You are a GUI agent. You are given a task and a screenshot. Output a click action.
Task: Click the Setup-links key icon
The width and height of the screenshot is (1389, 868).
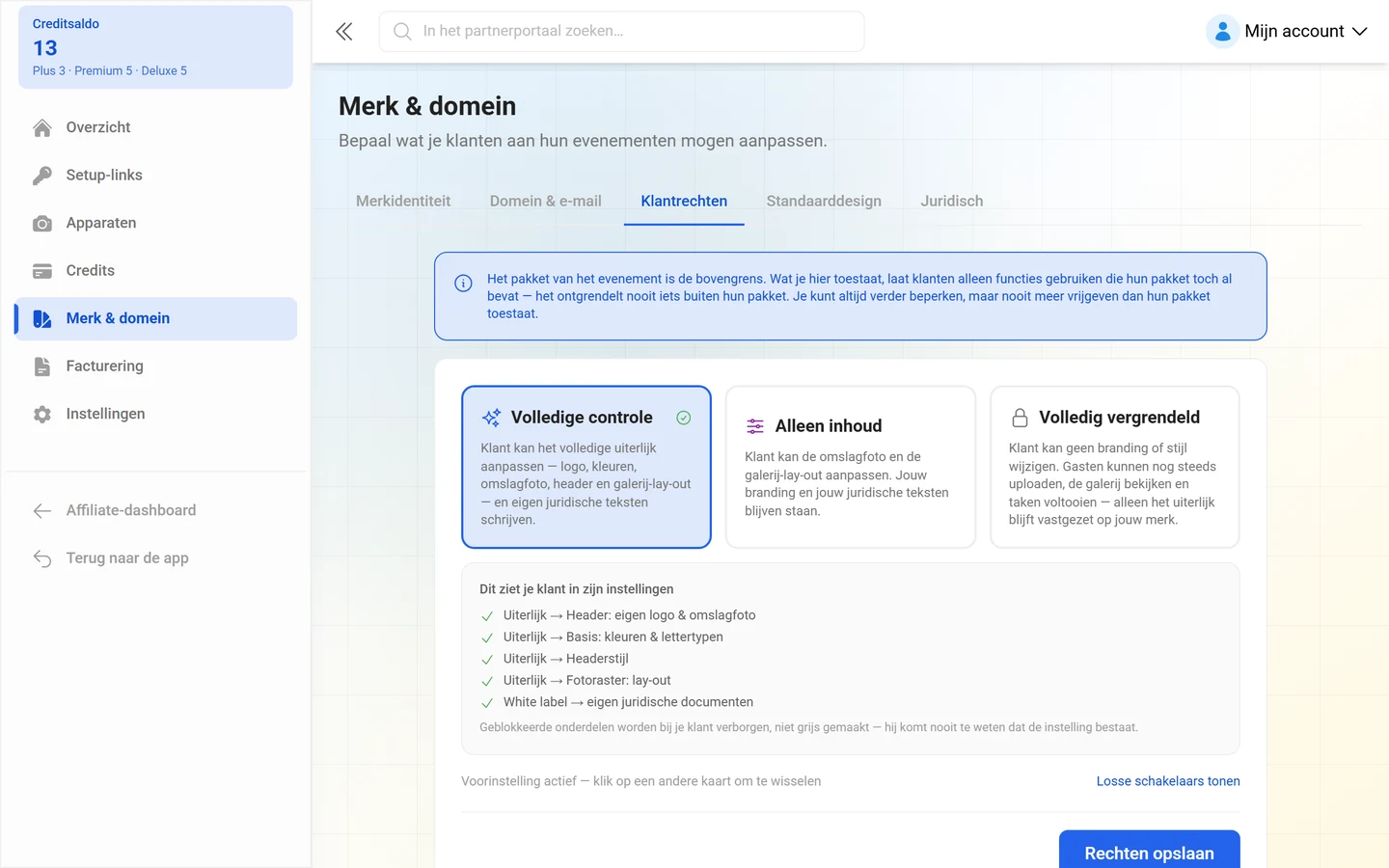(x=42, y=176)
